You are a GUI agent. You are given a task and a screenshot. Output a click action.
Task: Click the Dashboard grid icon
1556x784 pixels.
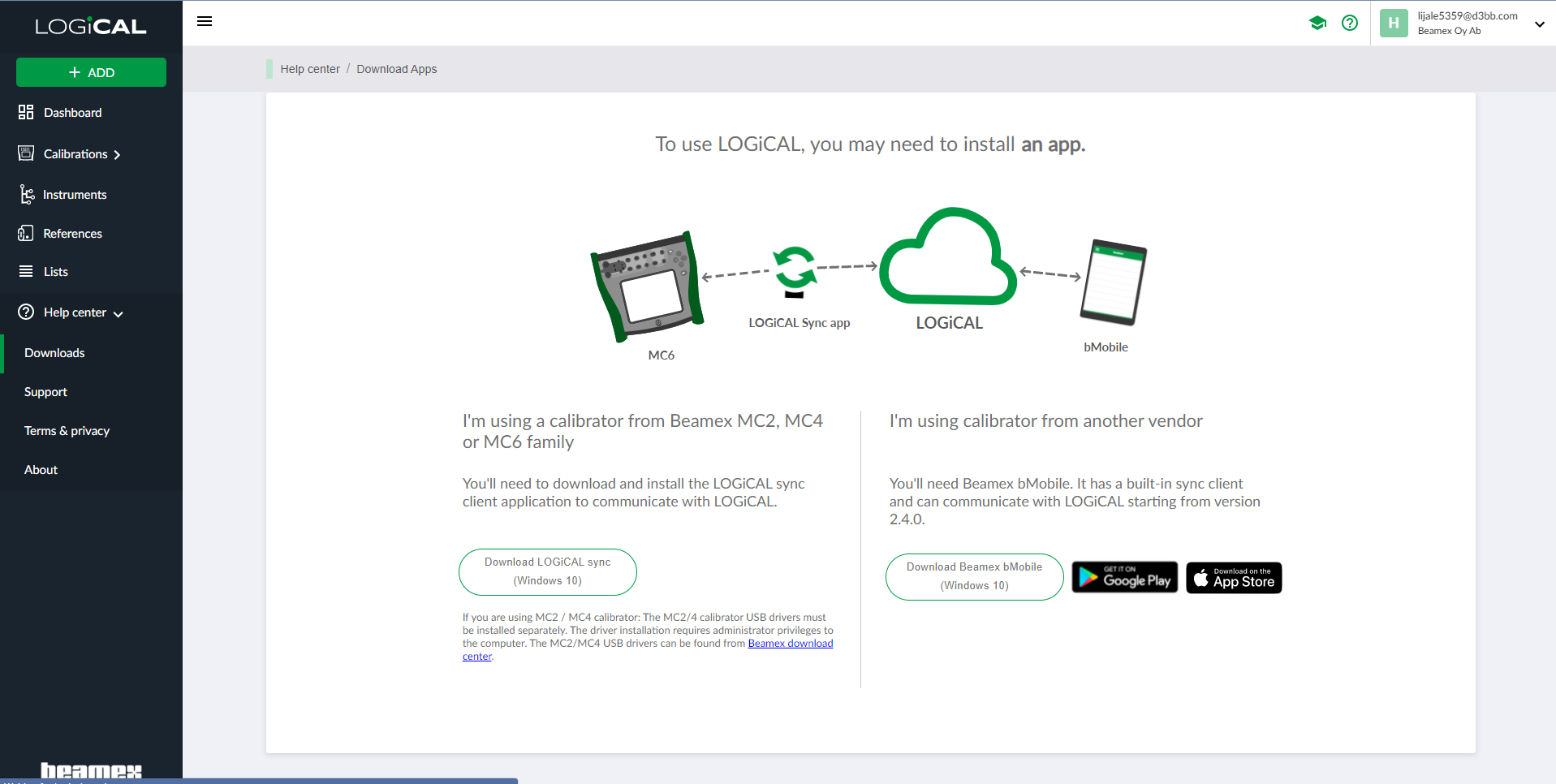(x=26, y=112)
